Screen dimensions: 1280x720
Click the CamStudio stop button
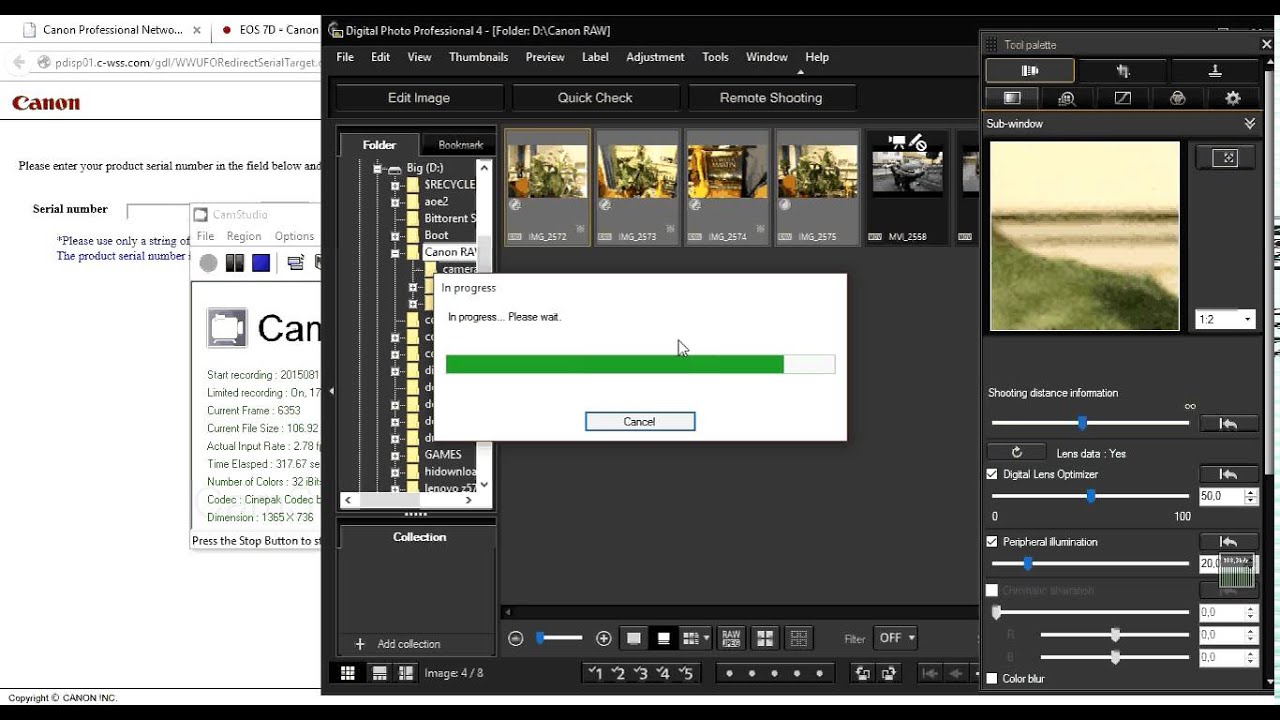coord(261,263)
